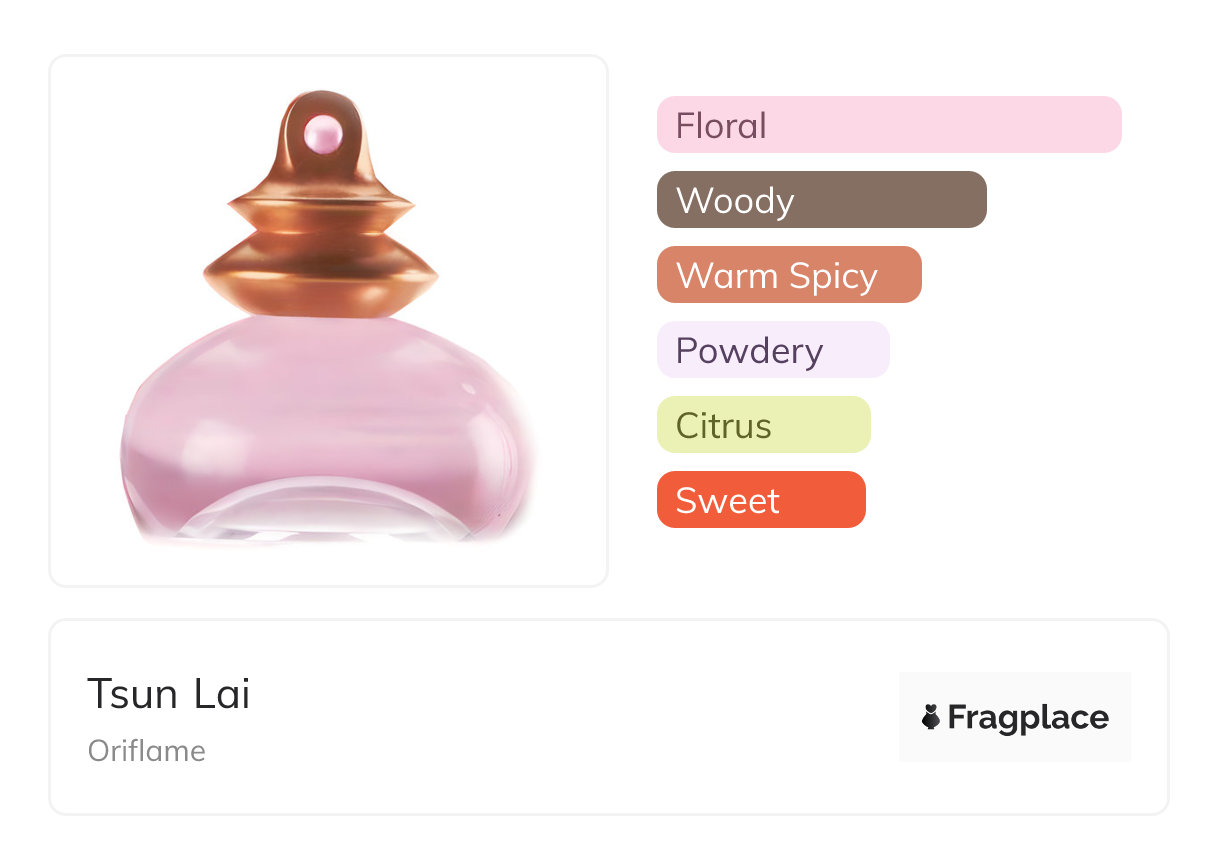
Task: Open the Tsun Lai perfume title
Action: pyautogui.click(x=168, y=693)
